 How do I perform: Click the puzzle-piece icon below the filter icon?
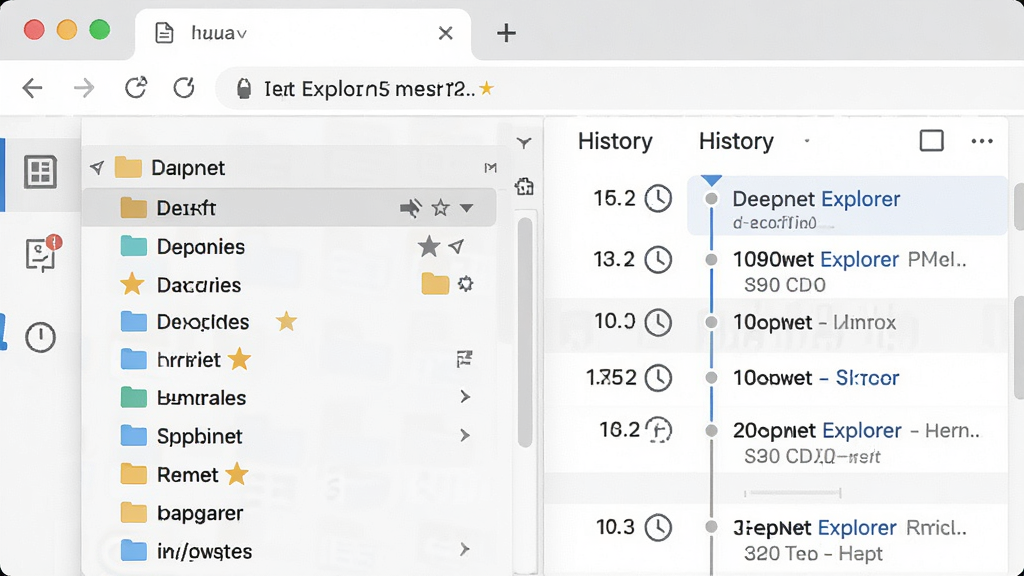coord(524,187)
